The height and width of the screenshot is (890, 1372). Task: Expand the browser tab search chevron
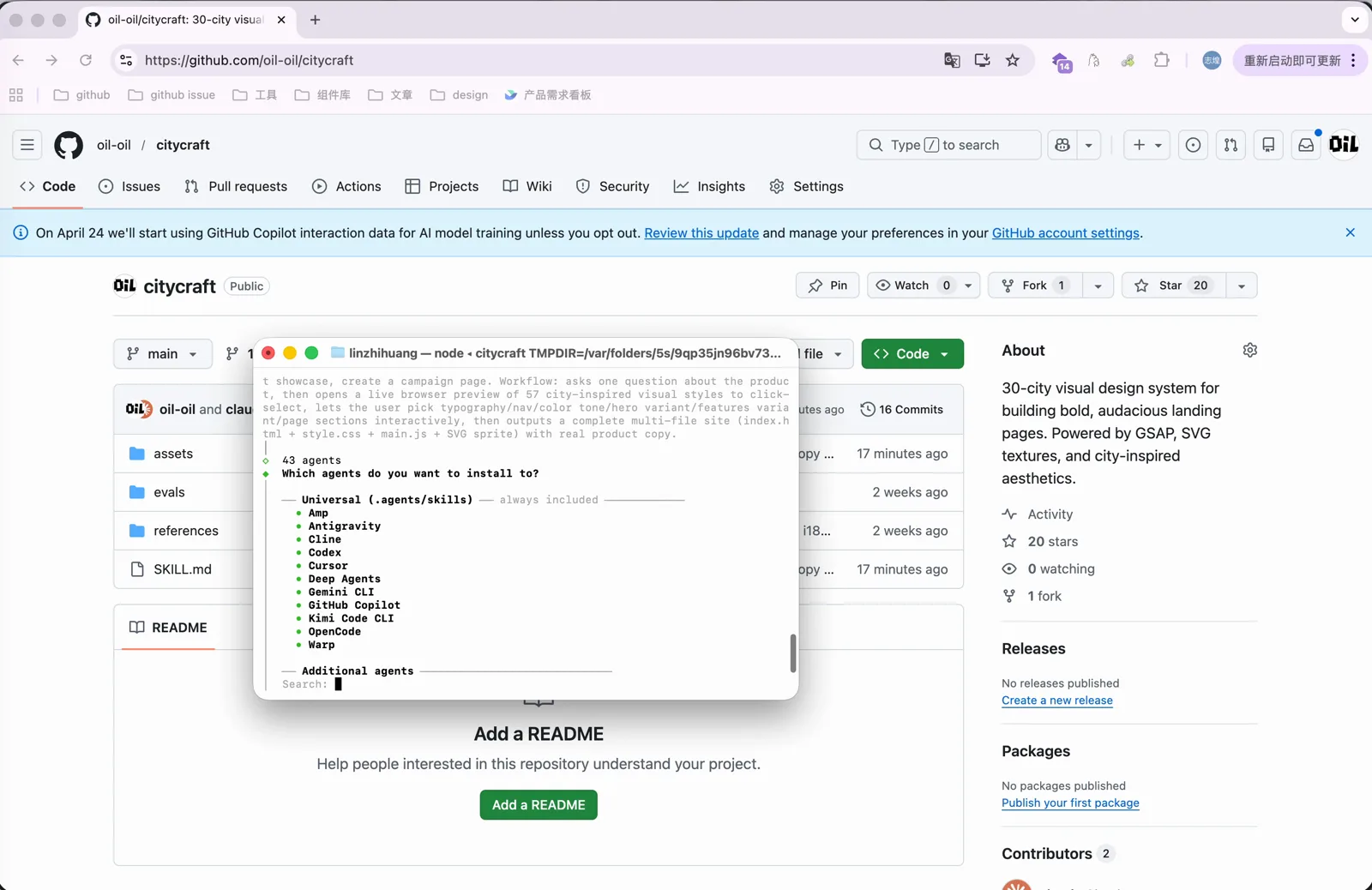tap(1355, 20)
